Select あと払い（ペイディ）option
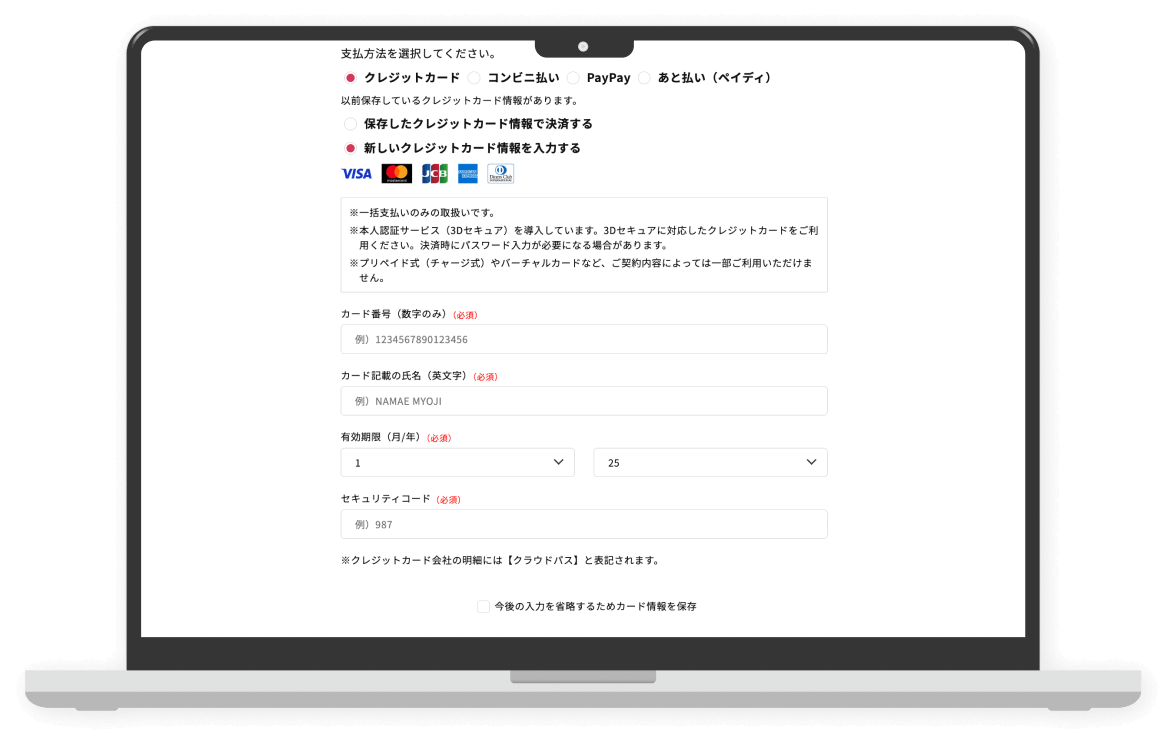Screen dimensions: 1175x744 pos(644,78)
